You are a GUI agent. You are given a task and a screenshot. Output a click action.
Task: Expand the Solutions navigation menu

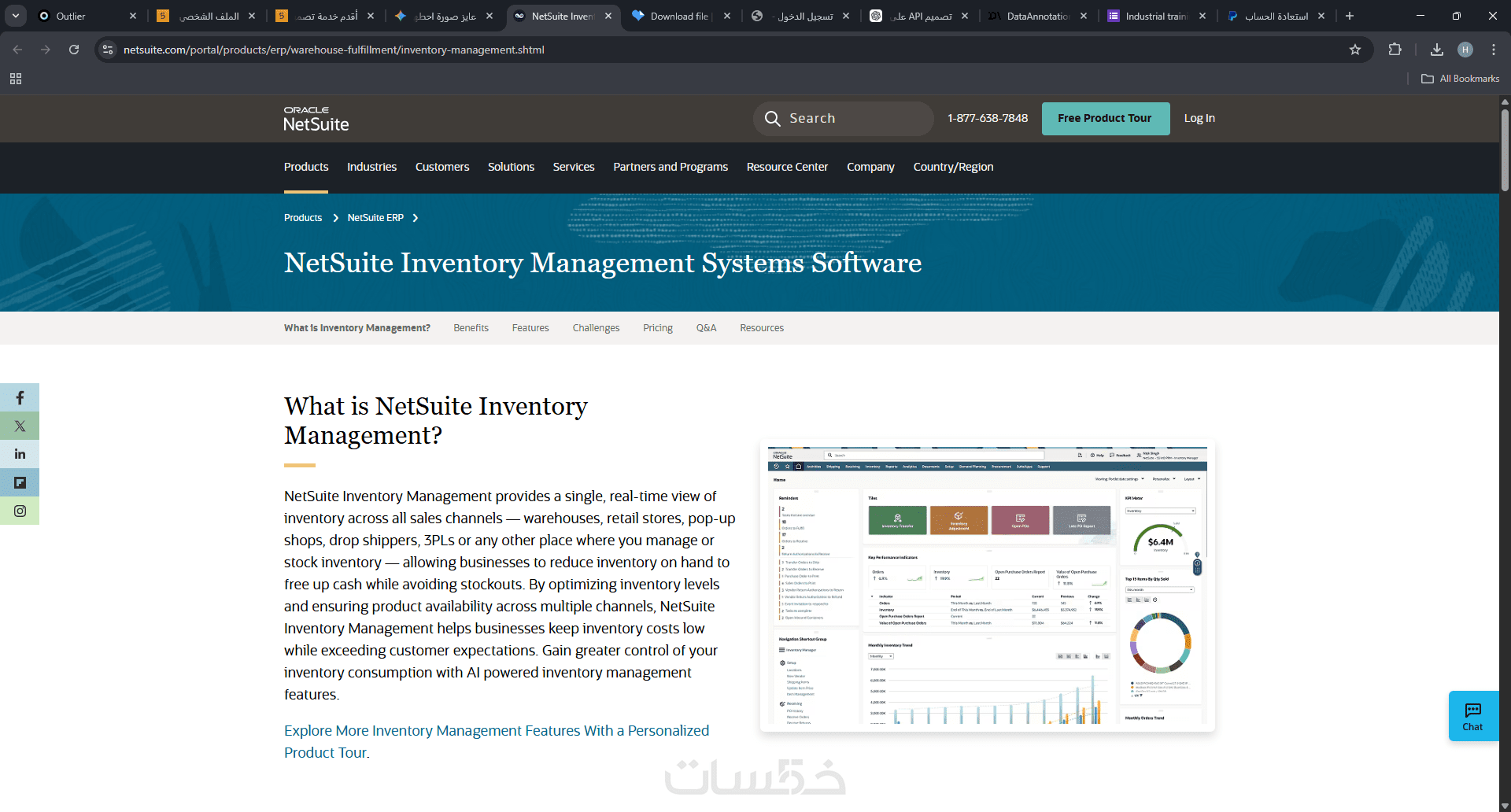click(511, 167)
